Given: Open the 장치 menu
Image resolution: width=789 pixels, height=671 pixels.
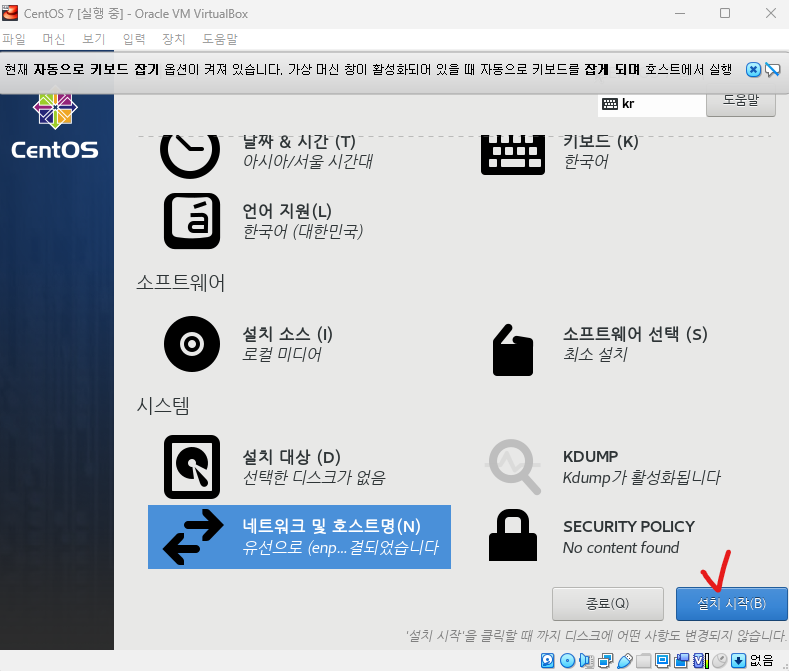Looking at the screenshot, I should [174, 39].
